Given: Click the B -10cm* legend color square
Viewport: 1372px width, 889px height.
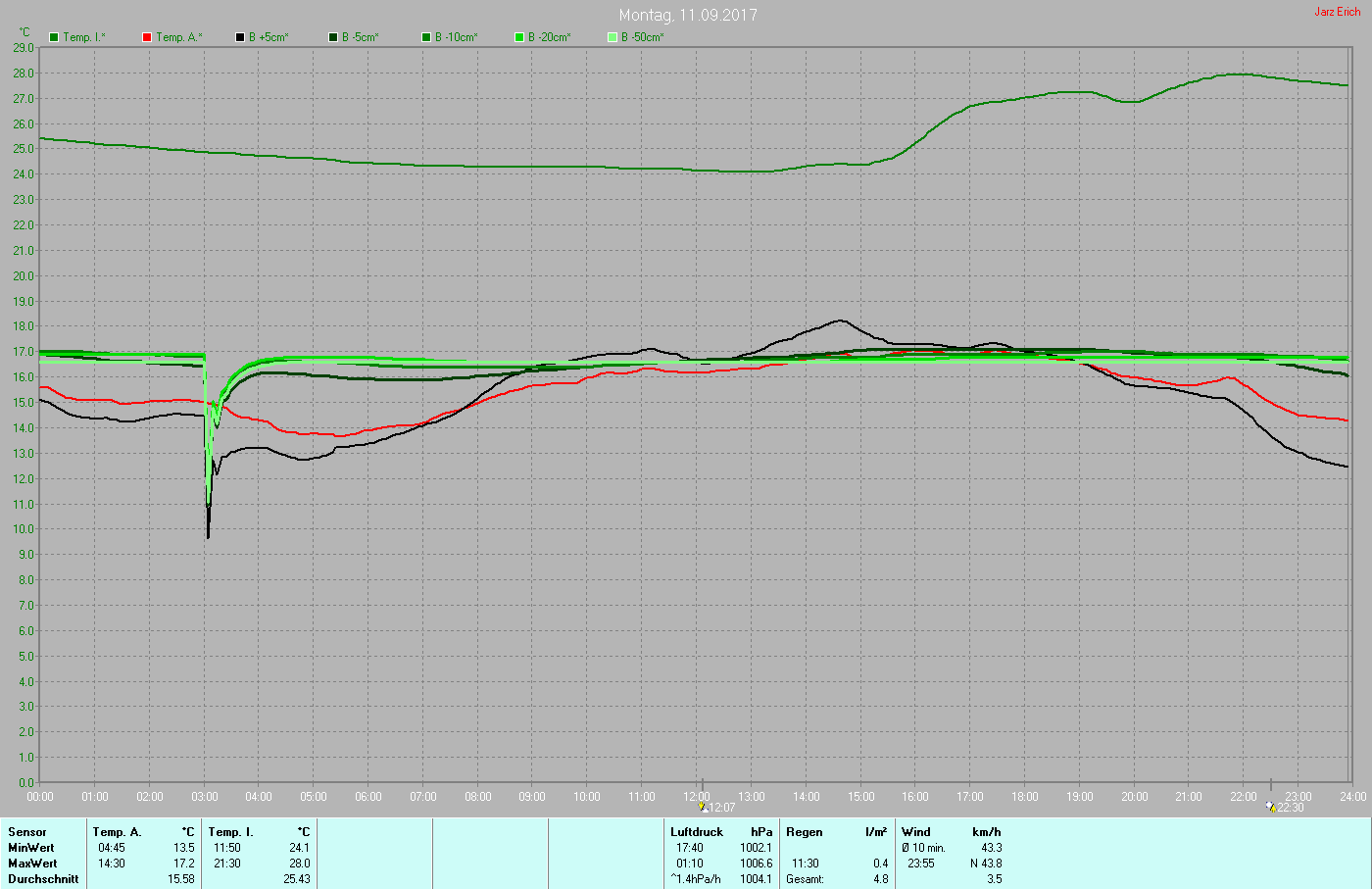Looking at the screenshot, I should pyautogui.click(x=426, y=37).
